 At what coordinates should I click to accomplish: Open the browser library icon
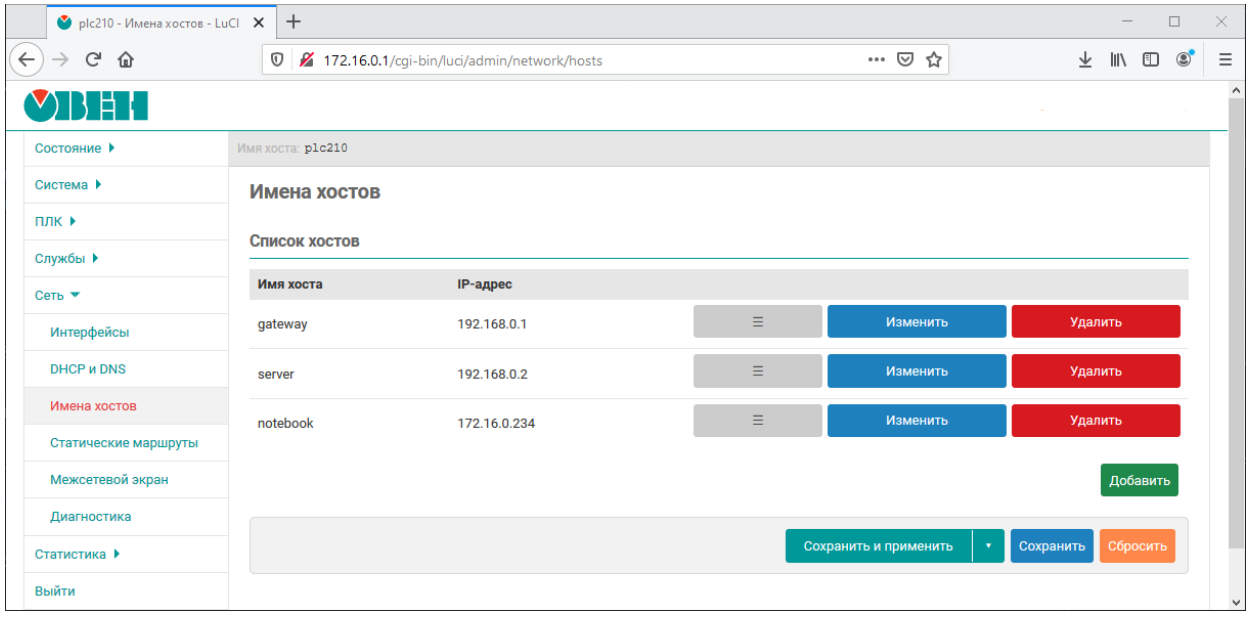coord(1118,60)
